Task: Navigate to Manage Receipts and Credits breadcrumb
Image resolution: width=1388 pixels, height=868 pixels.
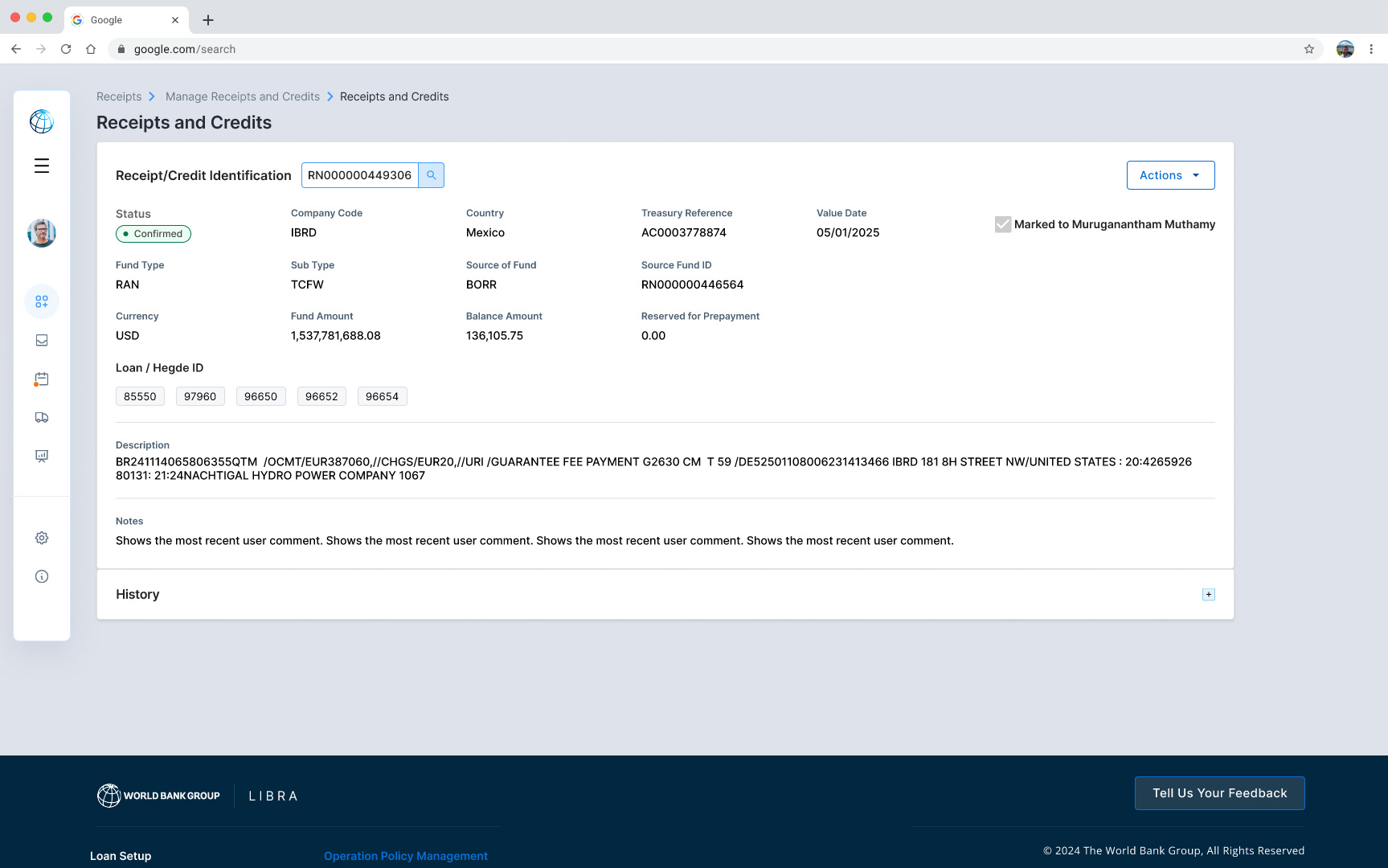Action: (x=243, y=96)
